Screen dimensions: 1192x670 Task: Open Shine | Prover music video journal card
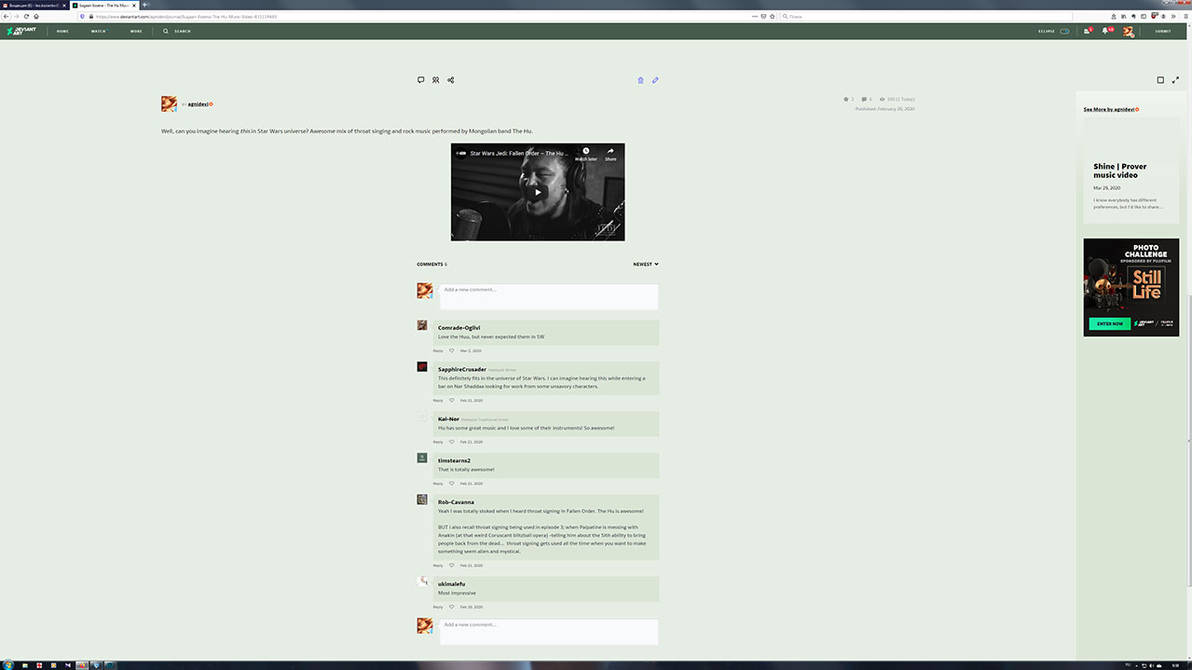(x=1130, y=170)
